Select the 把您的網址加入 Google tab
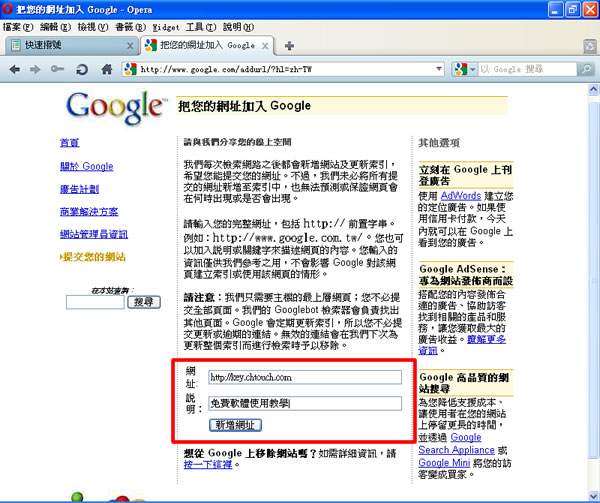Viewport: 600px width, 503px height. pos(207,46)
